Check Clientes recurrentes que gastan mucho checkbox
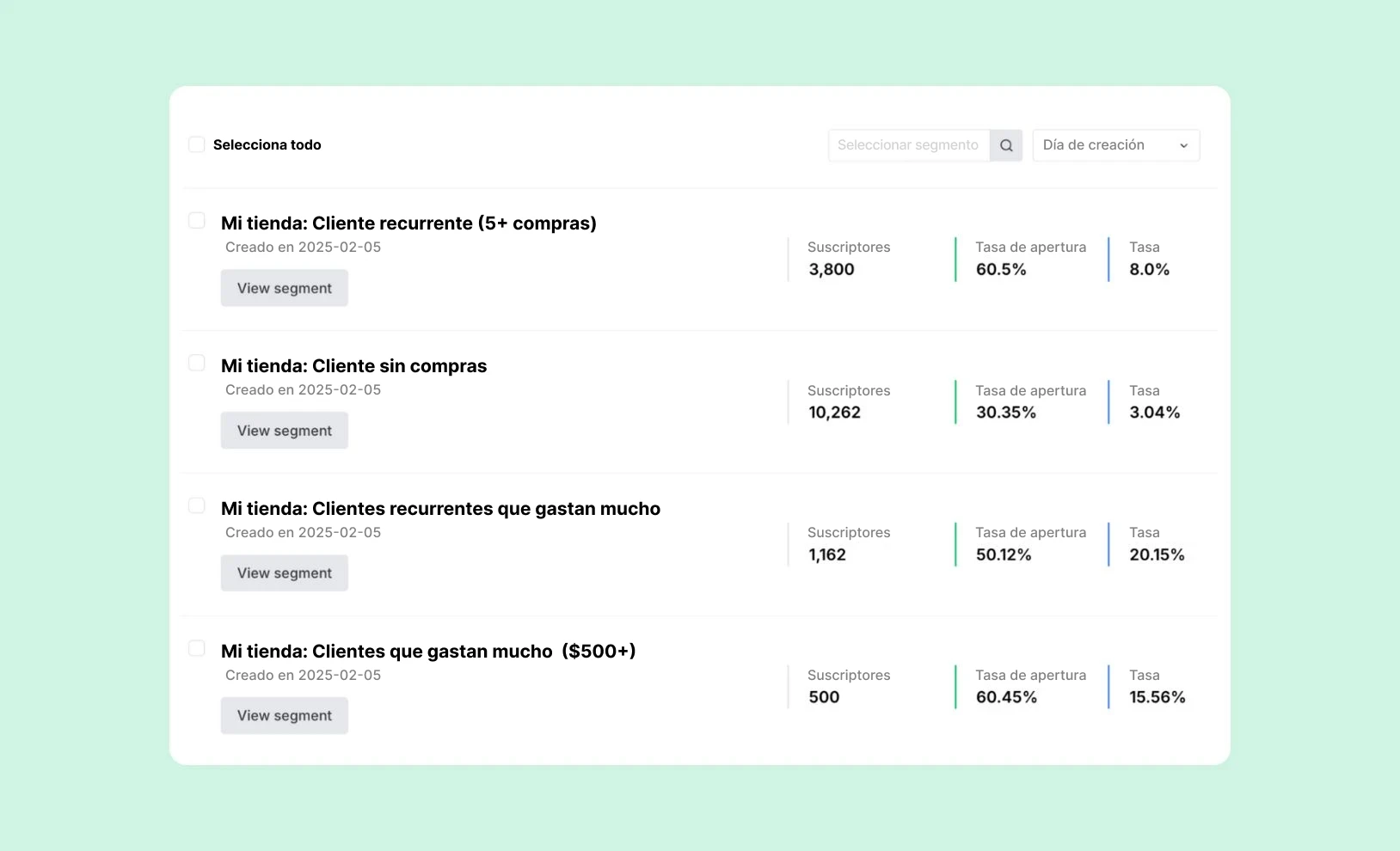Image resolution: width=1400 pixels, height=851 pixels. point(197,506)
